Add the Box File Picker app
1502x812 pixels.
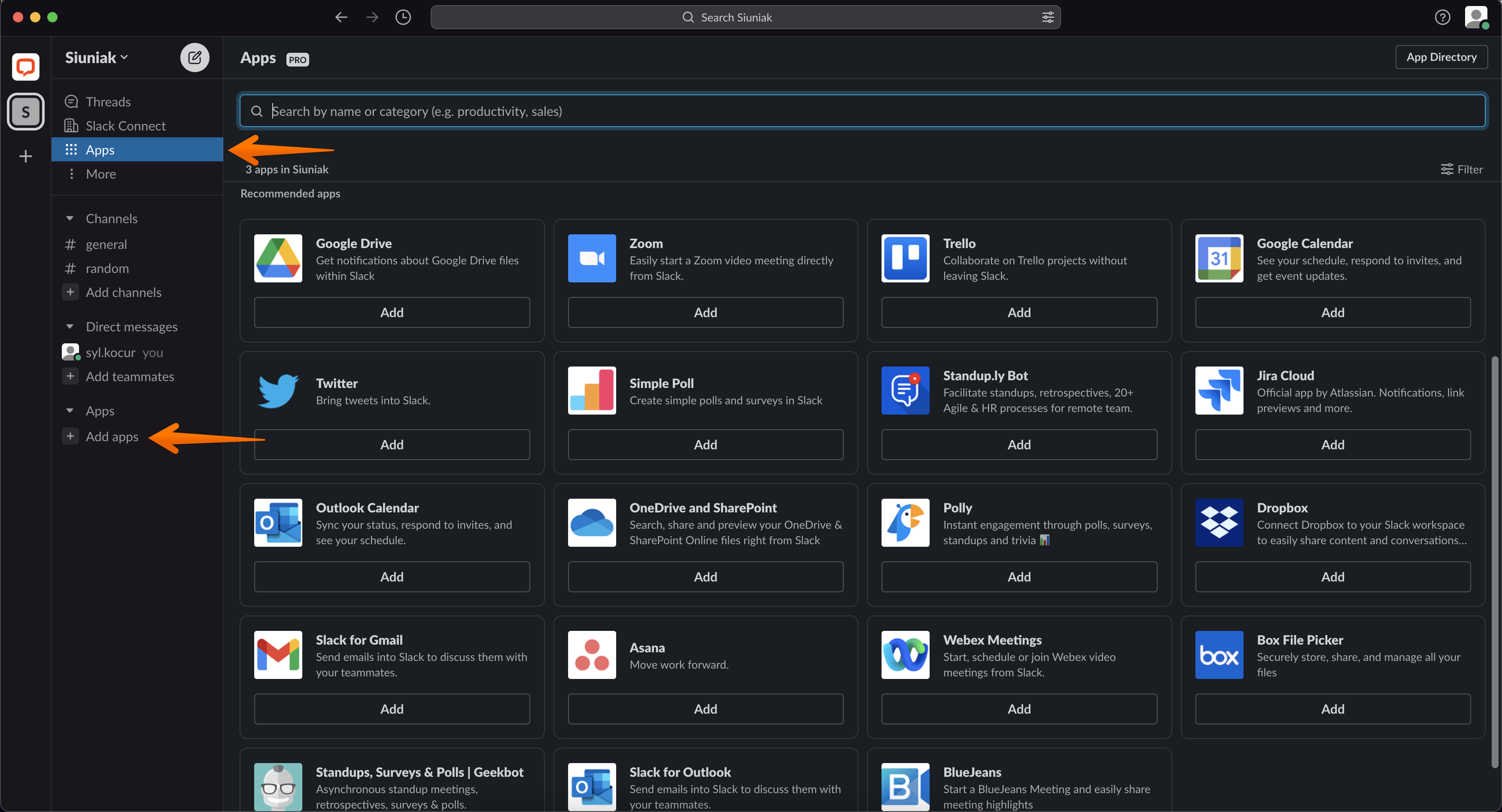(x=1333, y=709)
